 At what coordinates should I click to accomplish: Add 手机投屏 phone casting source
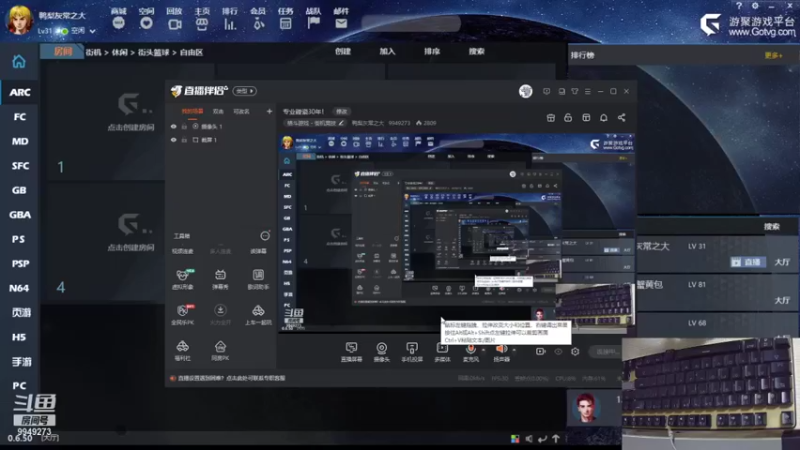(412, 352)
